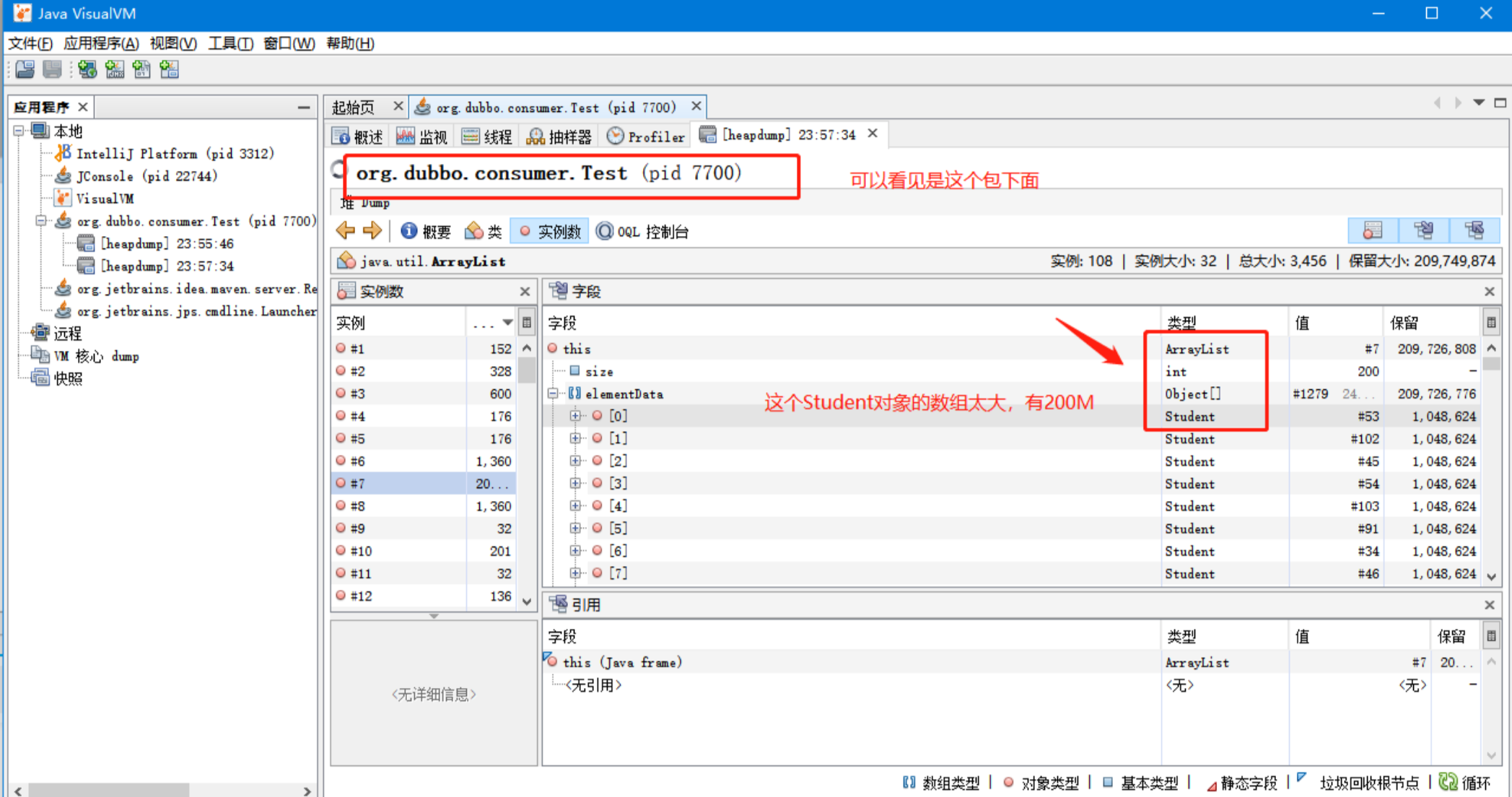Close the 字段 fields panel
This screenshot has height=797, width=1512.
(x=1490, y=292)
